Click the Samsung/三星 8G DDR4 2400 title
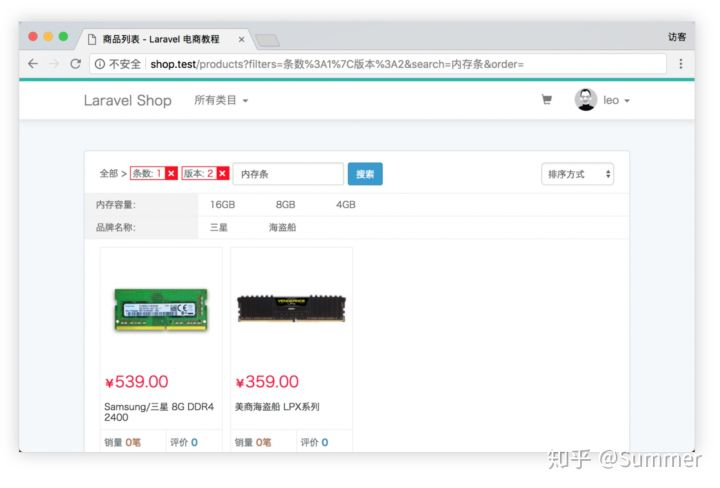 coord(159,412)
